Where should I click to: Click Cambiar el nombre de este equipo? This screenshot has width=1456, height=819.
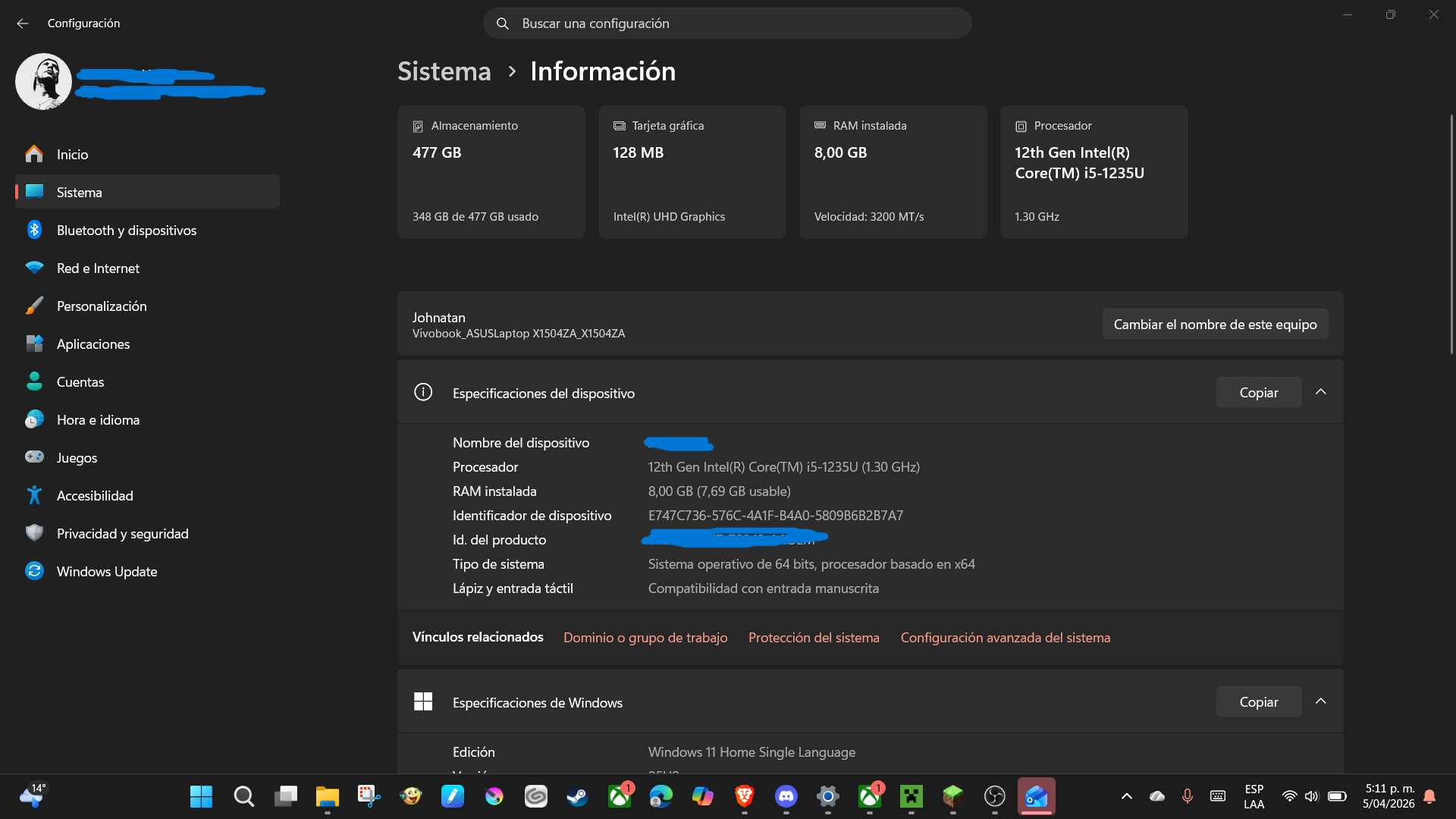tap(1214, 325)
